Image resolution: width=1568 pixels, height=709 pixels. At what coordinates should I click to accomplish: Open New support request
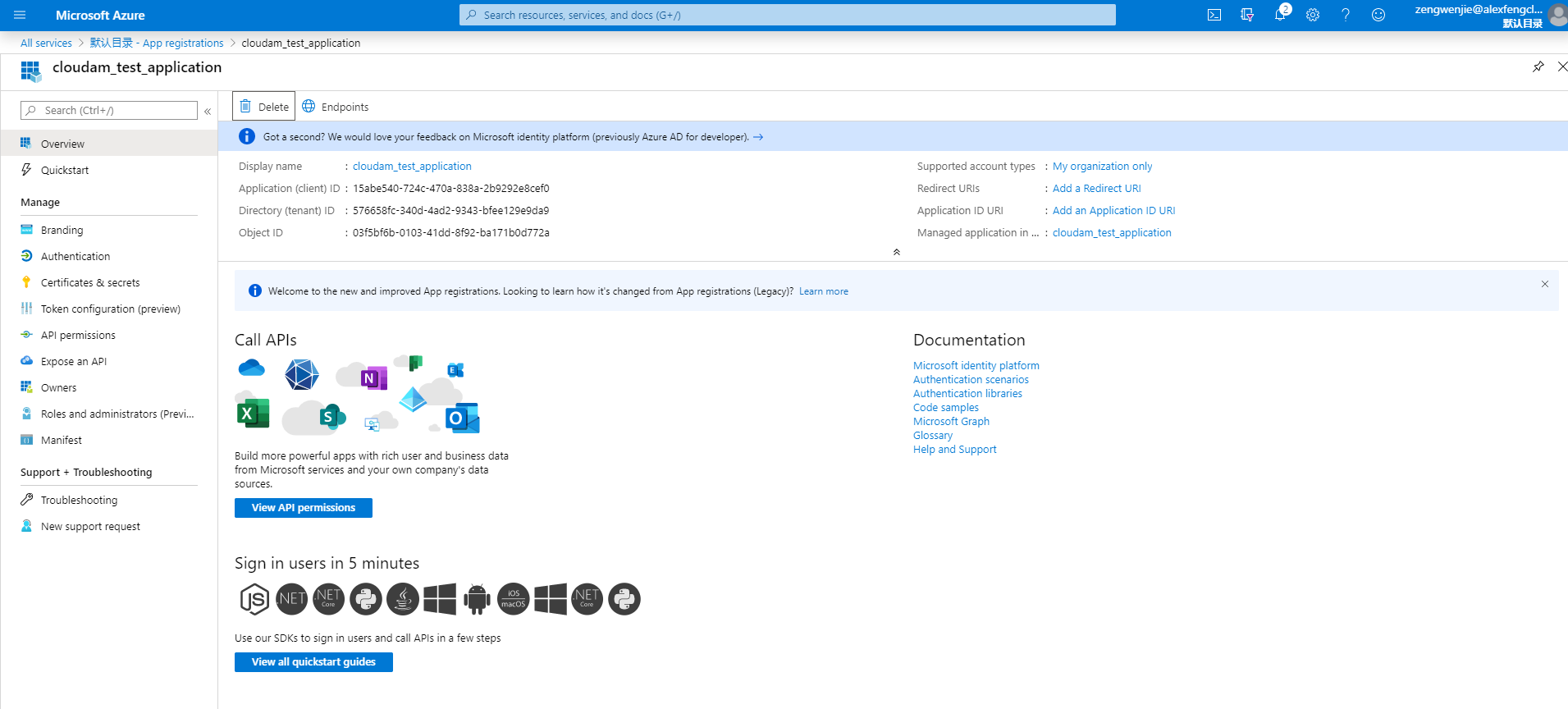(x=109, y=527)
